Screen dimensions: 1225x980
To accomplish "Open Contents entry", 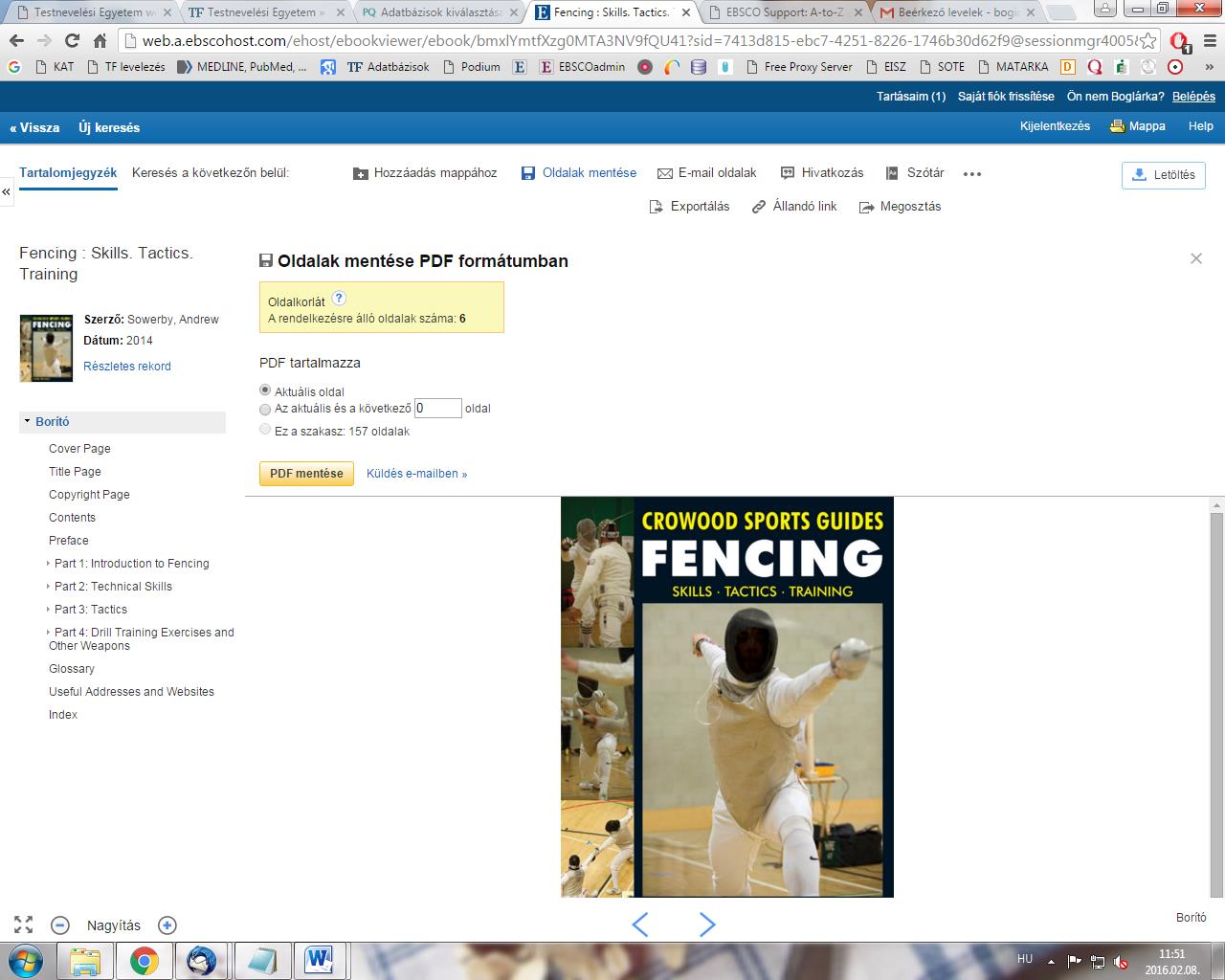I will [72, 518].
